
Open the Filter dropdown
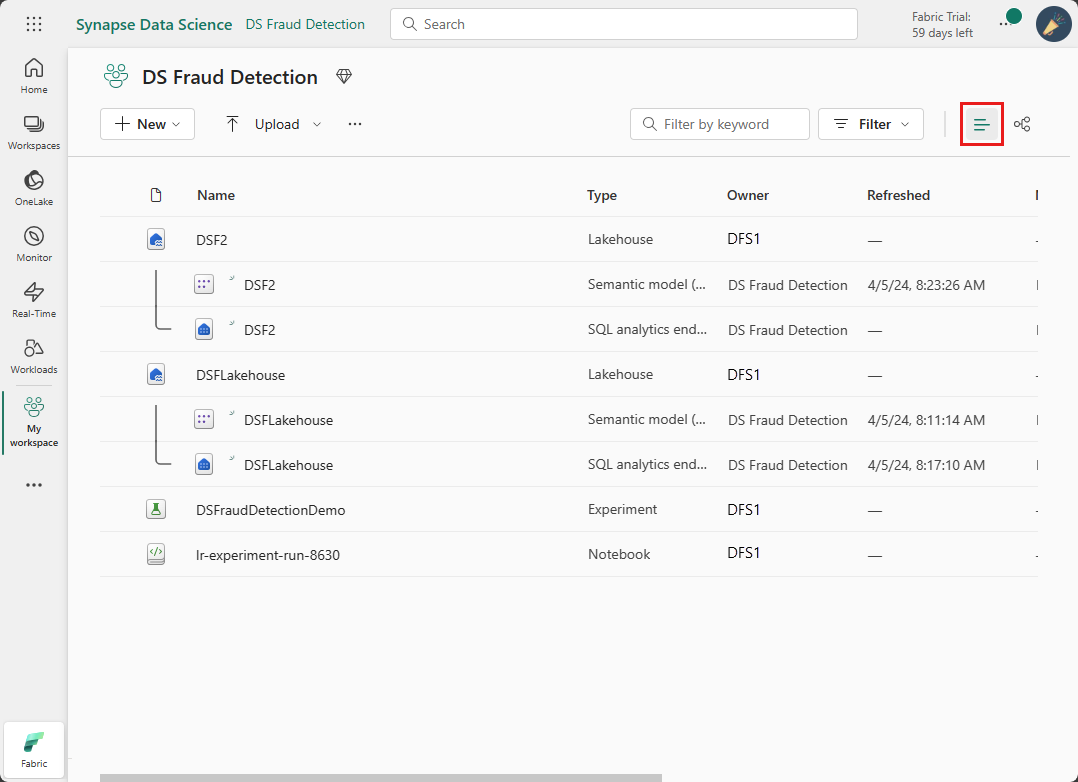(870, 124)
